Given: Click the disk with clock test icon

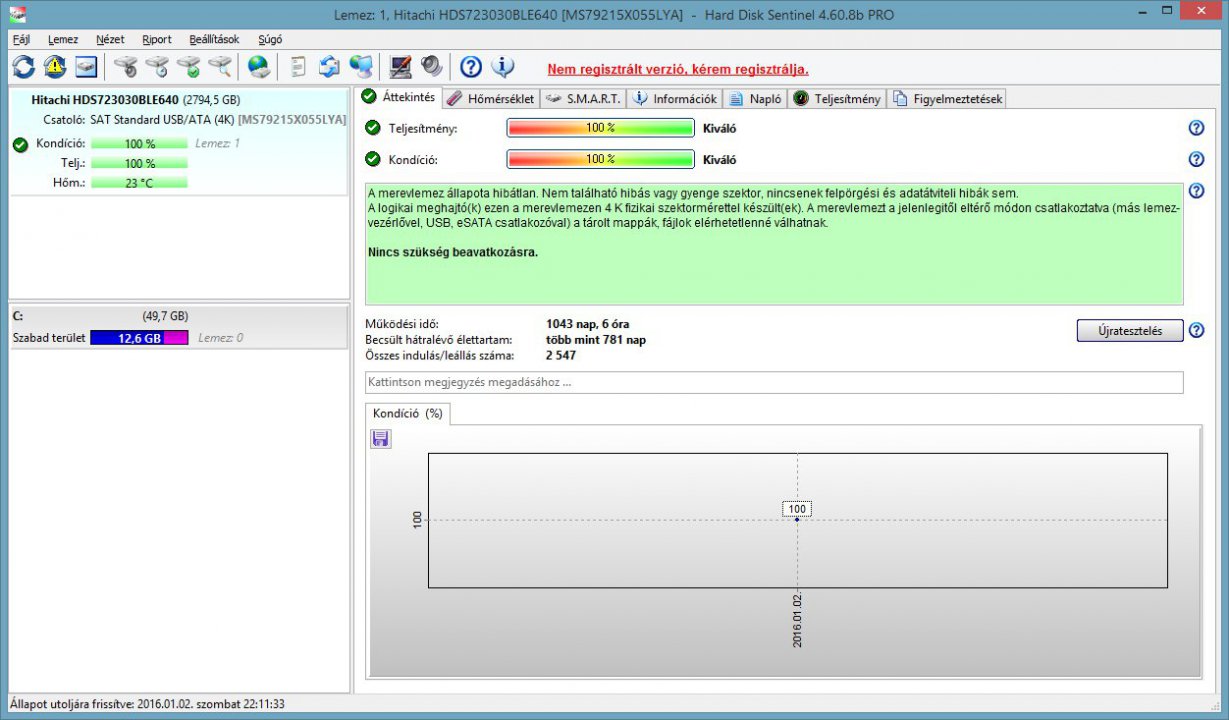Looking at the screenshot, I should coord(157,67).
